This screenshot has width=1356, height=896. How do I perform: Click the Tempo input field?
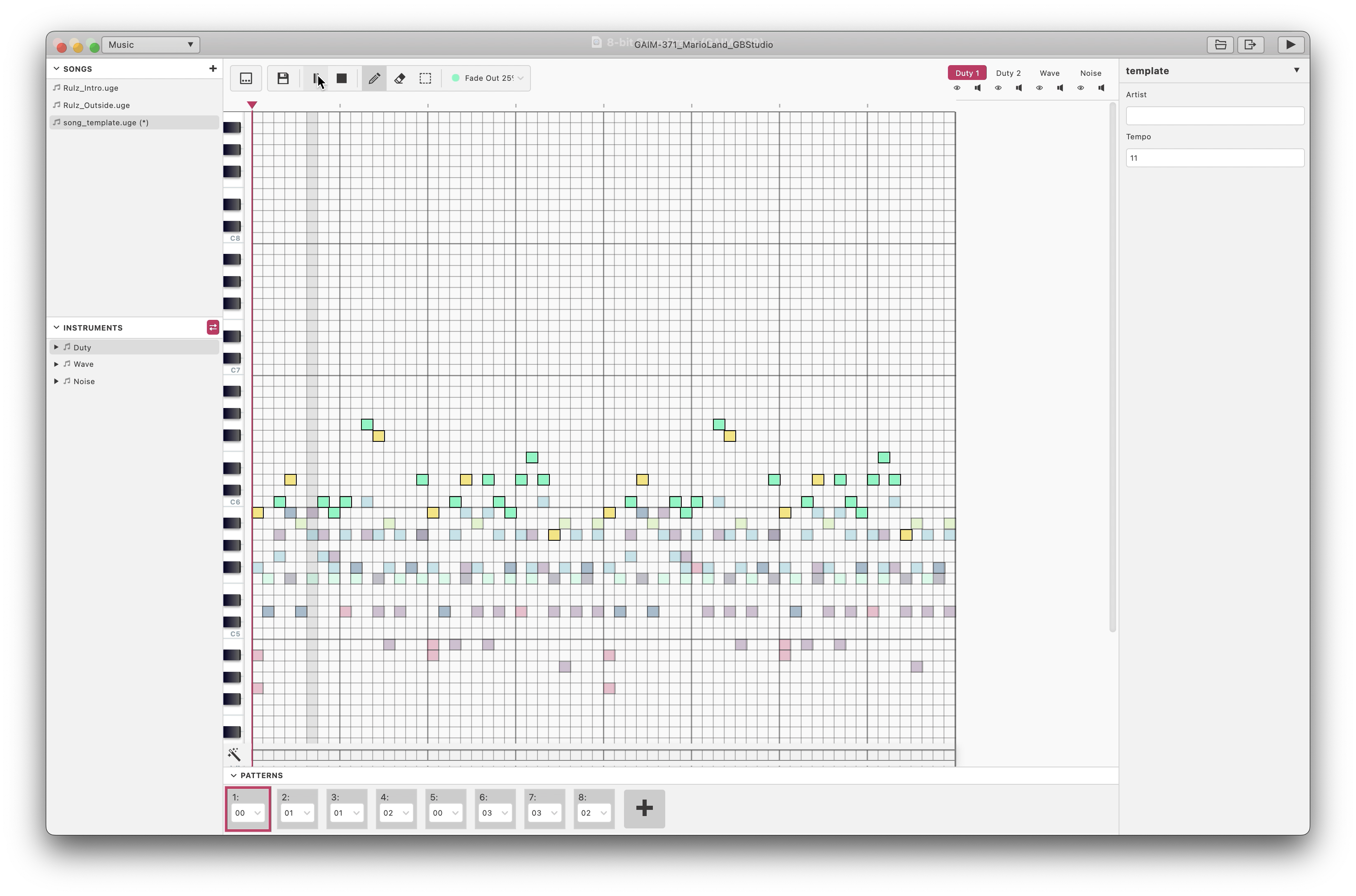[1215, 158]
